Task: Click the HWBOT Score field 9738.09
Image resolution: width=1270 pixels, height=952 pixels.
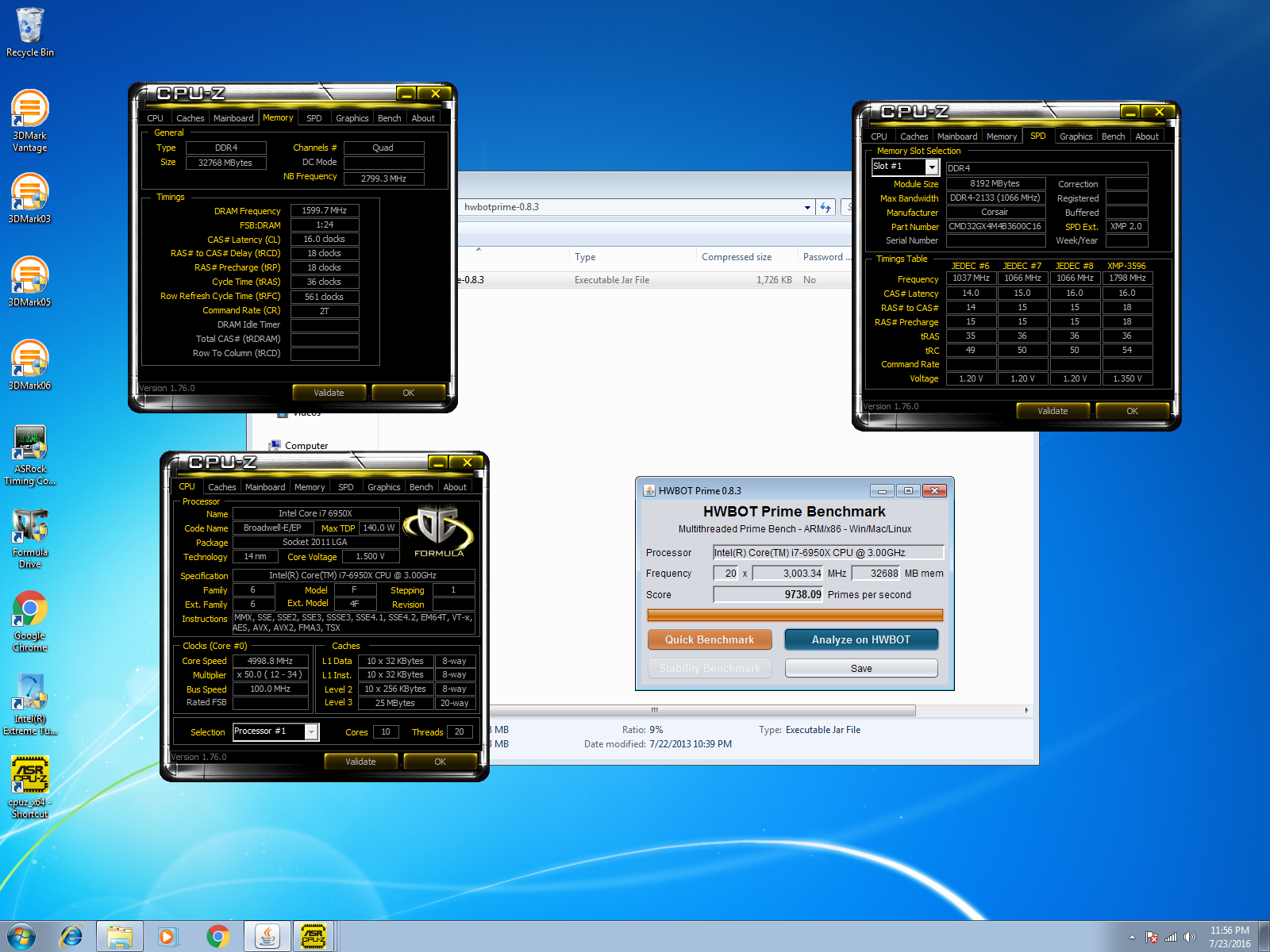Action: tap(768, 594)
